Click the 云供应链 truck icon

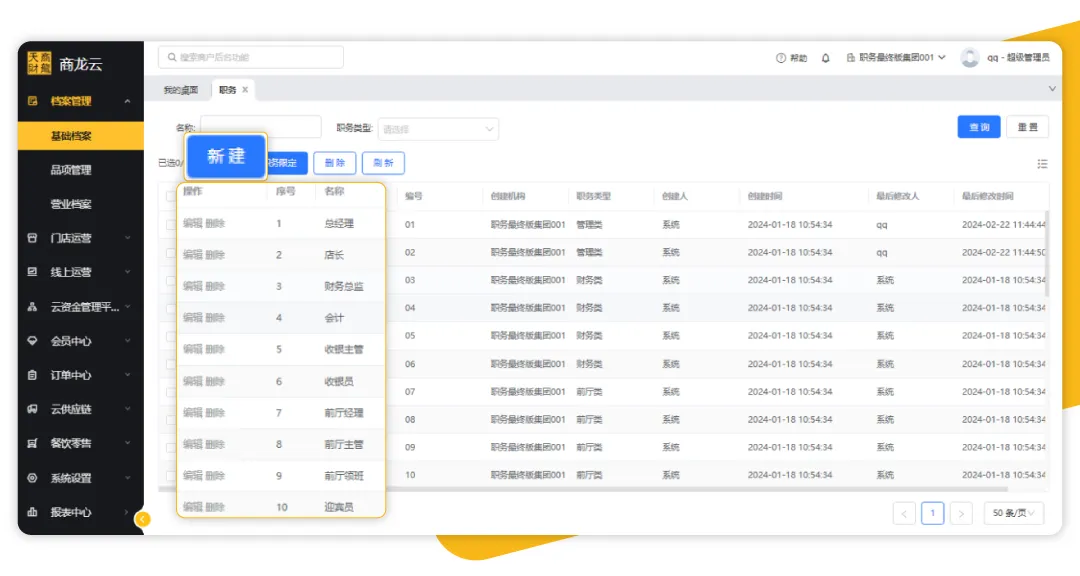(32, 409)
